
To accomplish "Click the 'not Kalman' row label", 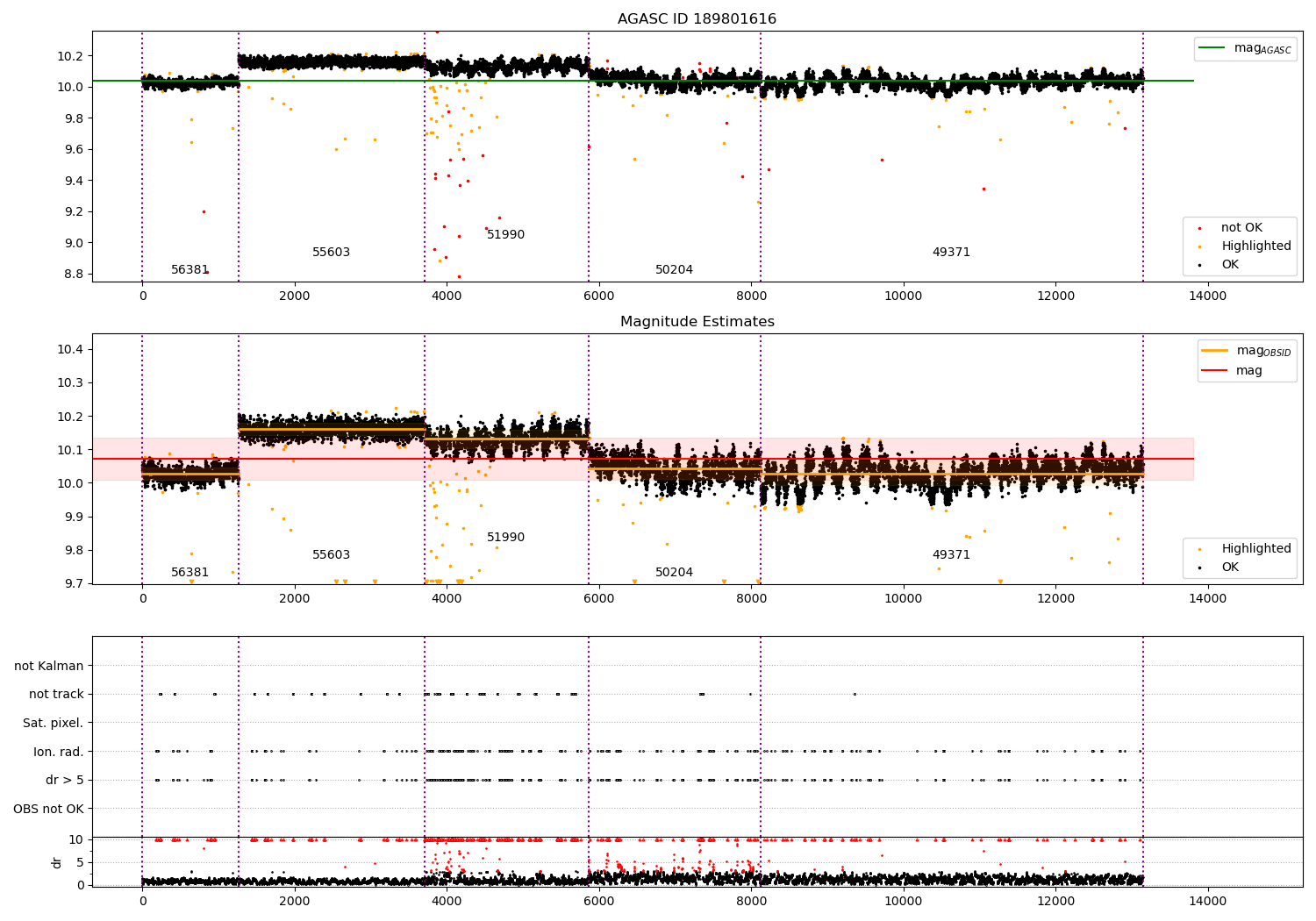I will point(49,666).
